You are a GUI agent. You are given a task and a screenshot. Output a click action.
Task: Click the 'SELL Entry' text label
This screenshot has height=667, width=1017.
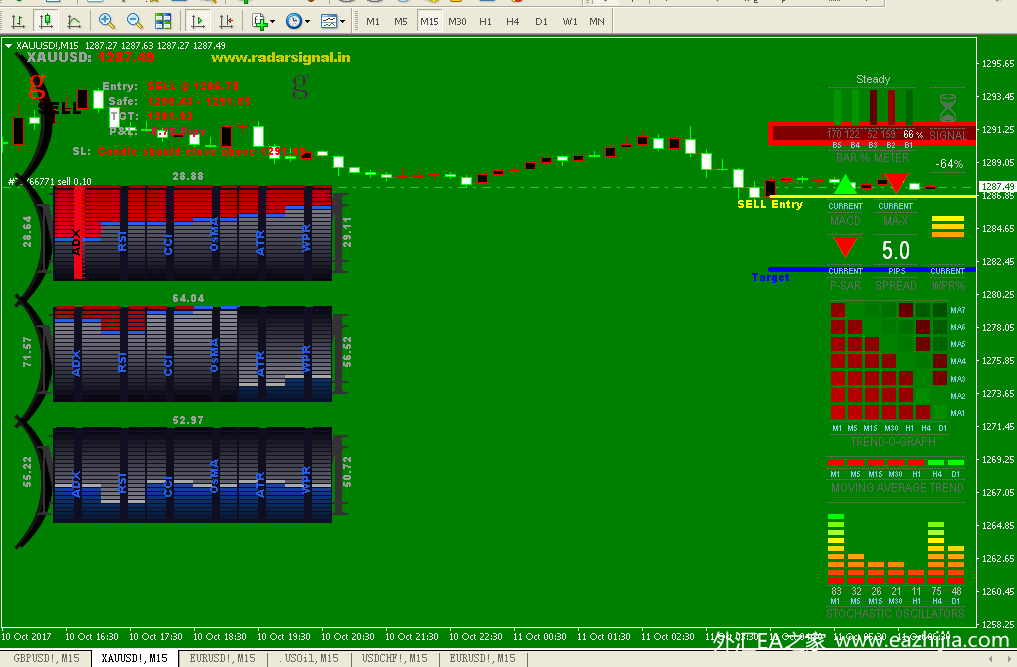click(770, 204)
